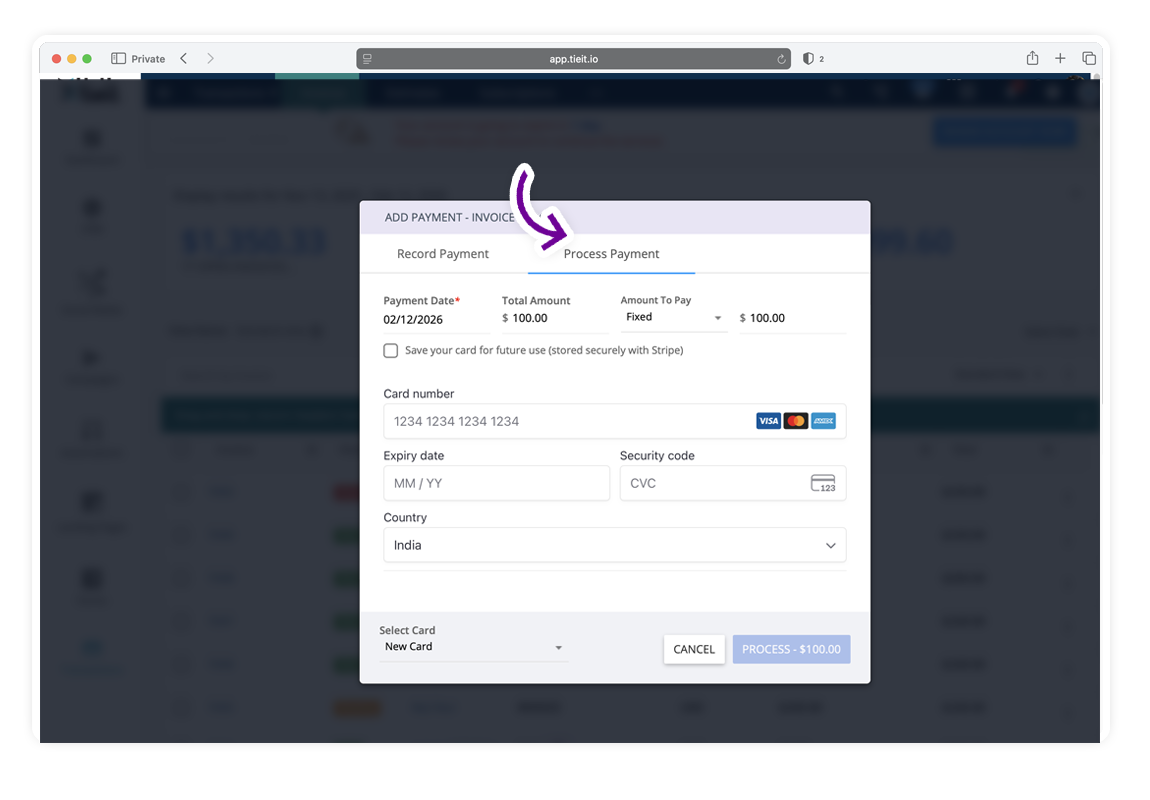The image size is (1150, 800).
Task: Go forward with the Safari forward arrow
Action: (x=210, y=59)
